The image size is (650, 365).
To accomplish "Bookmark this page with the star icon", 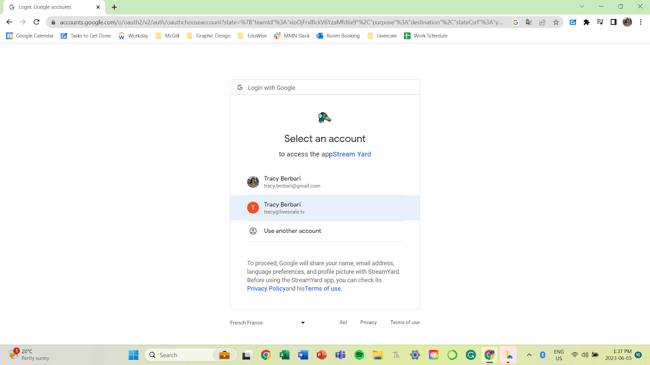I will pos(556,22).
